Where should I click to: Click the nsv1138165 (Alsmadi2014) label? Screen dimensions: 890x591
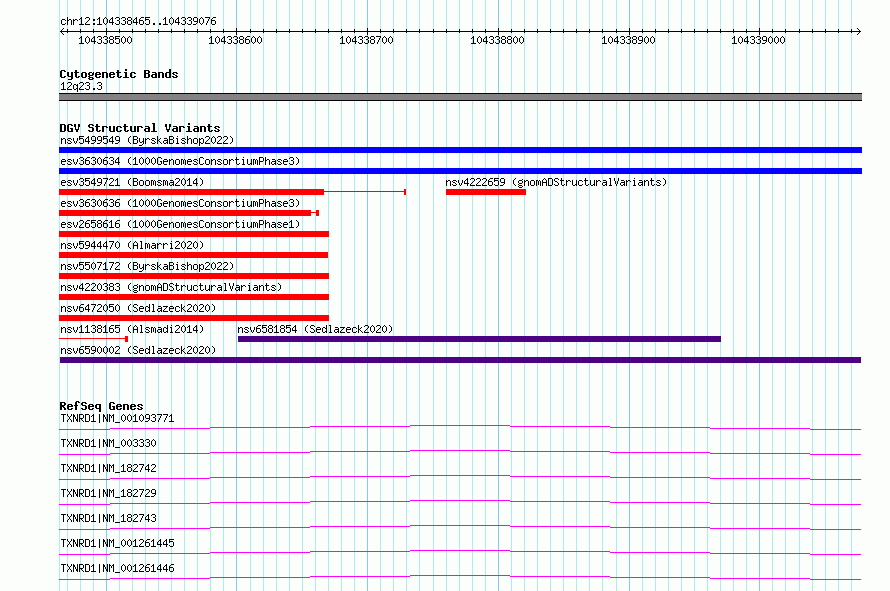[132, 329]
